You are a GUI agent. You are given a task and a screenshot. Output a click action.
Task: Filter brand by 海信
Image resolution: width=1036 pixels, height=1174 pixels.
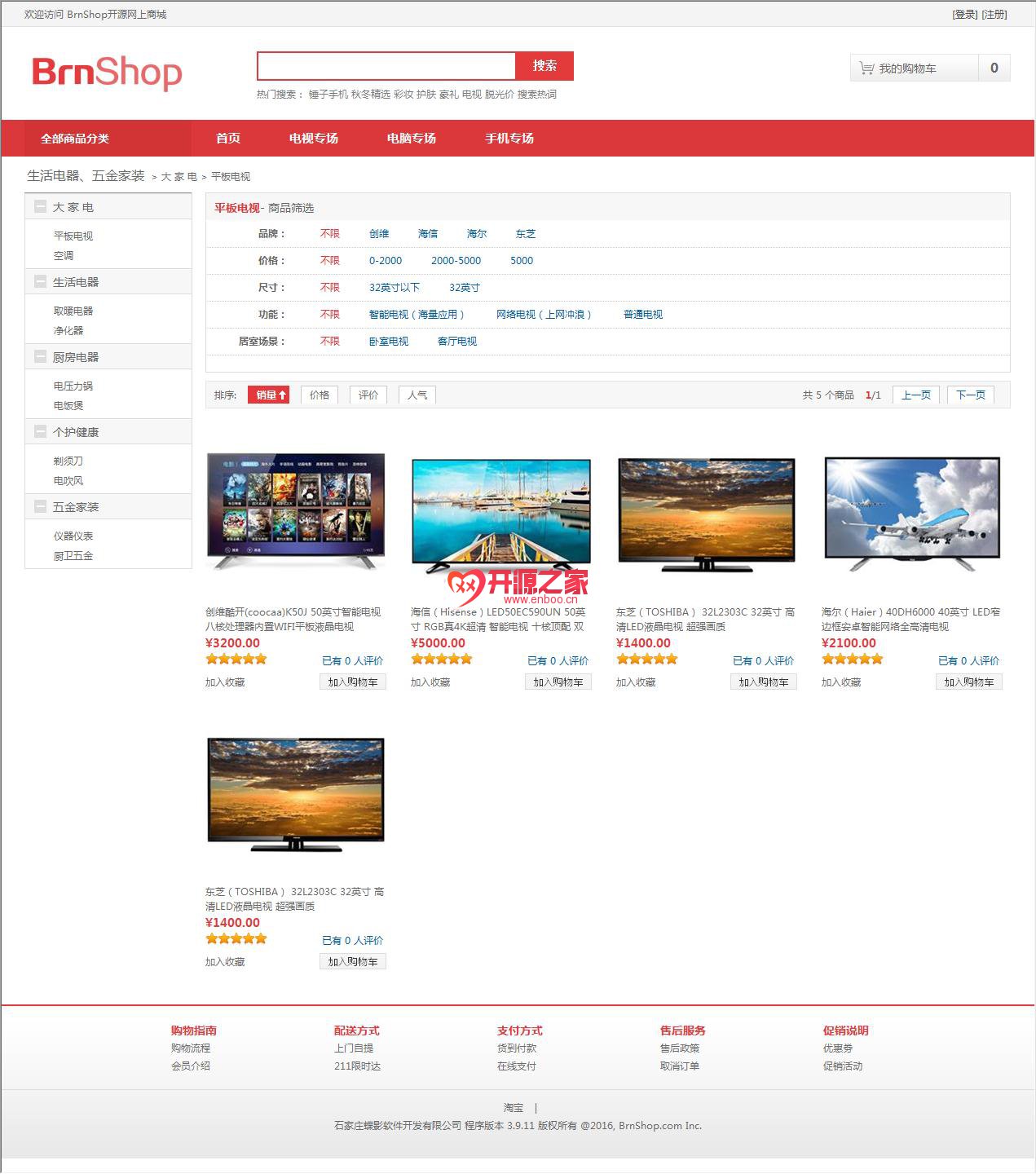click(428, 234)
